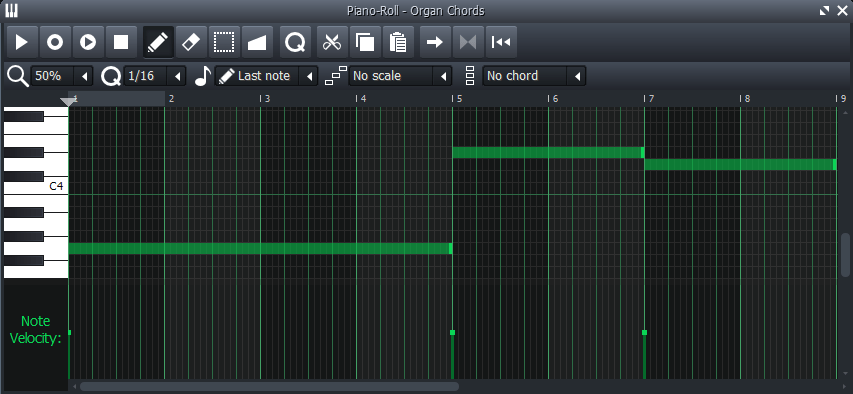The width and height of the screenshot is (853, 394).
Task: Record notes while playing song
Action: pyautogui.click(x=88, y=42)
